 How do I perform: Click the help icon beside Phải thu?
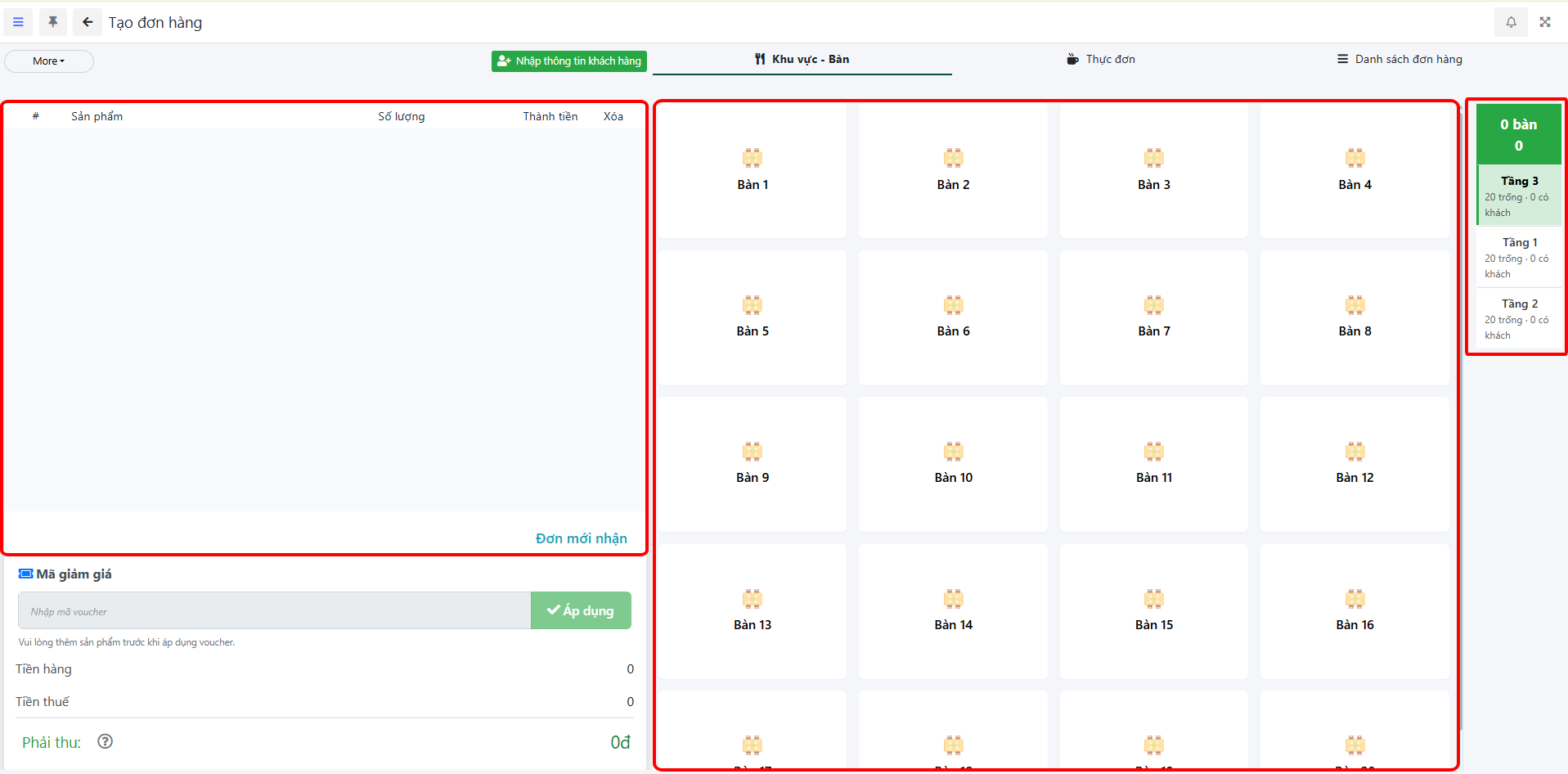pyautogui.click(x=105, y=741)
